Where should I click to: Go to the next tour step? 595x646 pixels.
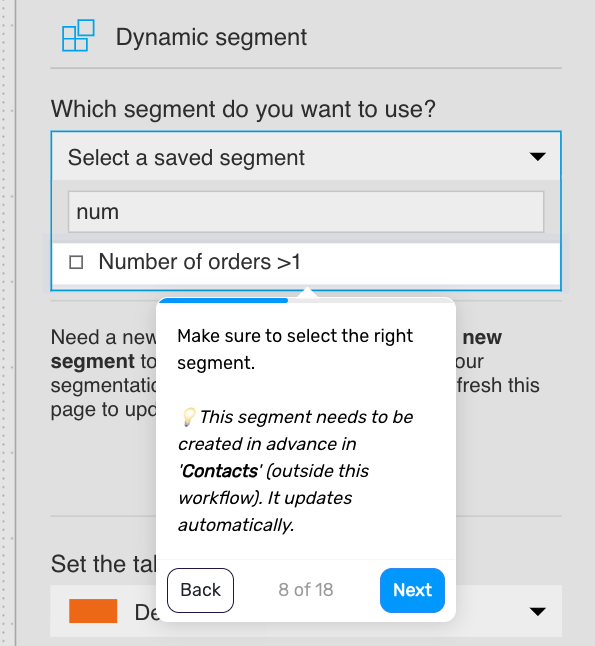[412, 590]
